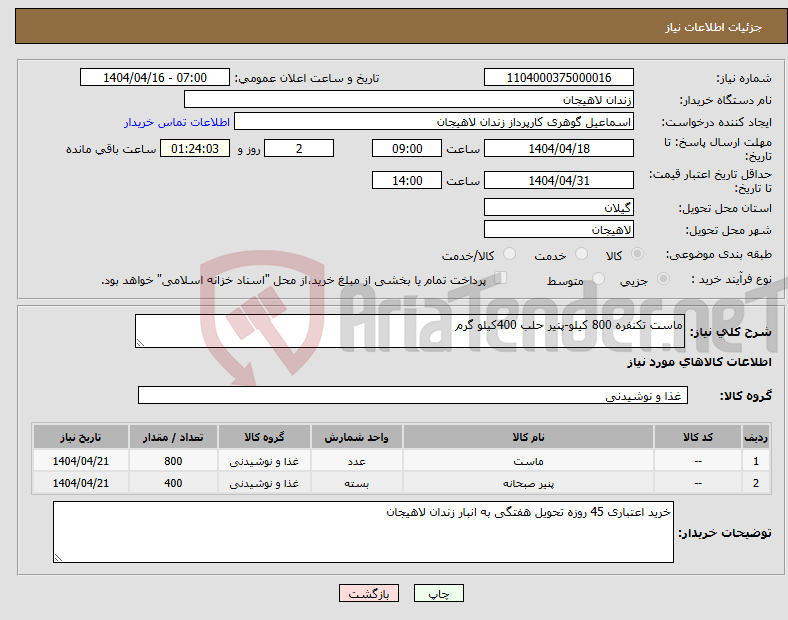Viewport: 788px width, 620px height.
Task: Click quantity 400 cell
Action: click(x=173, y=483)
